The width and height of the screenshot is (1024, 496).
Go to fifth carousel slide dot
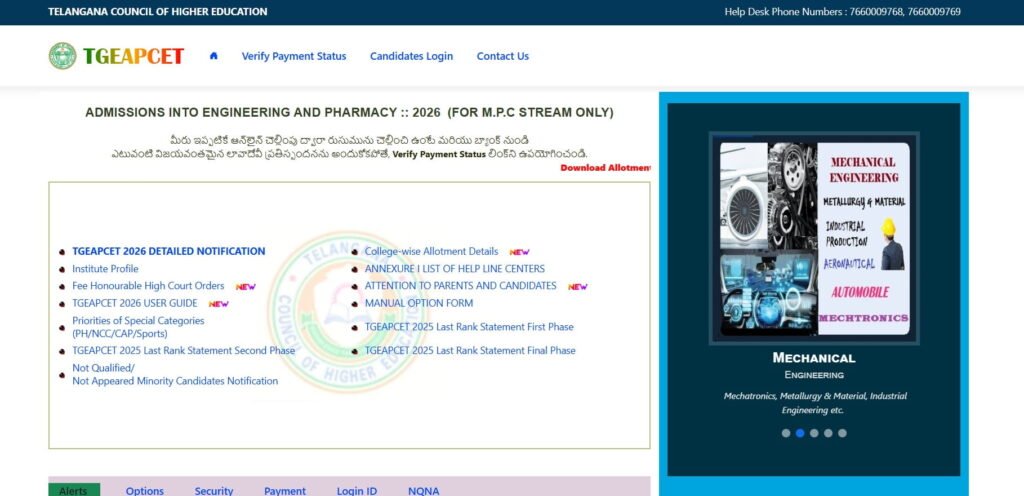842,433
